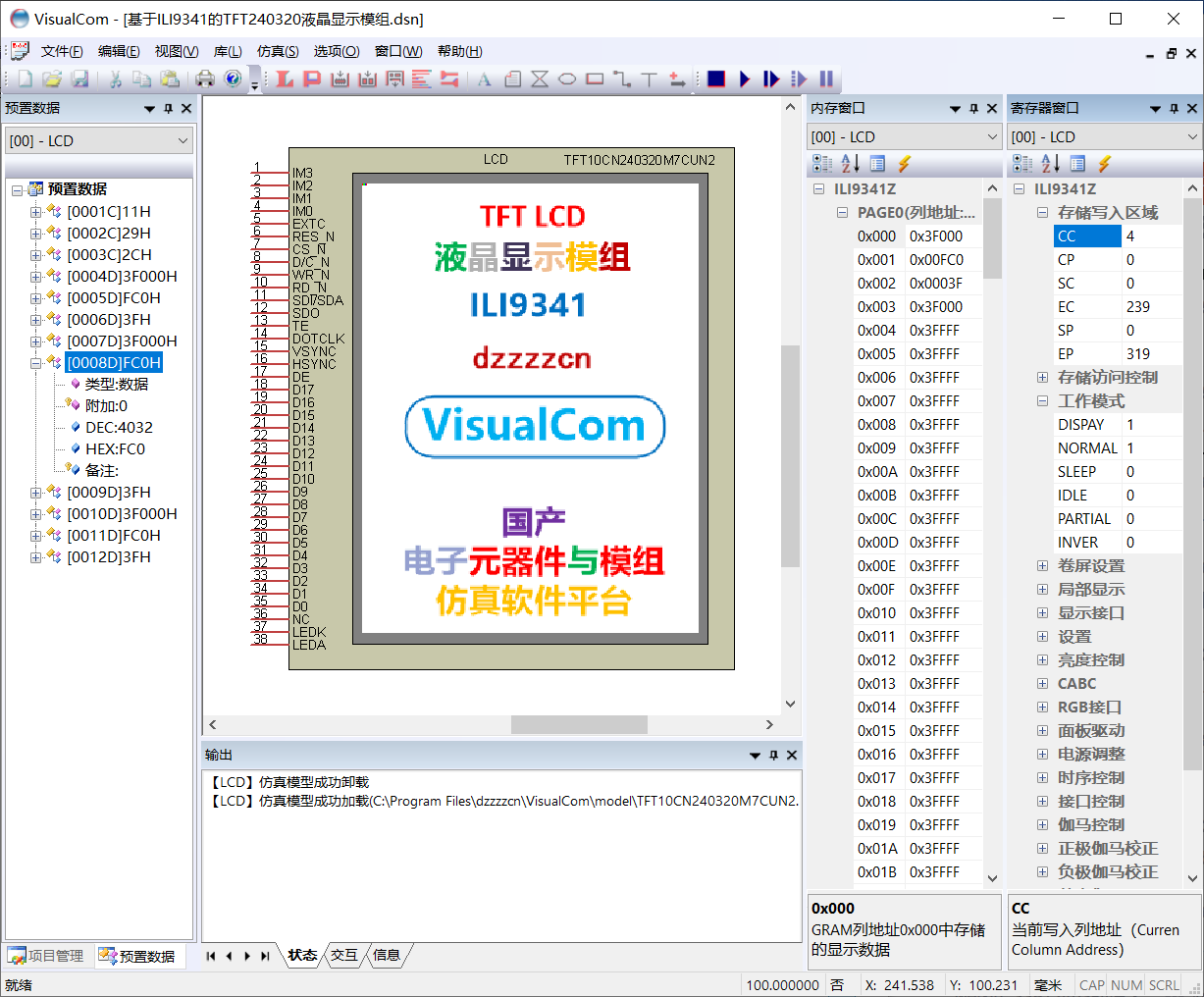
Task: Pin the 内存窗口 panel
Action: (x=973, y=108)
